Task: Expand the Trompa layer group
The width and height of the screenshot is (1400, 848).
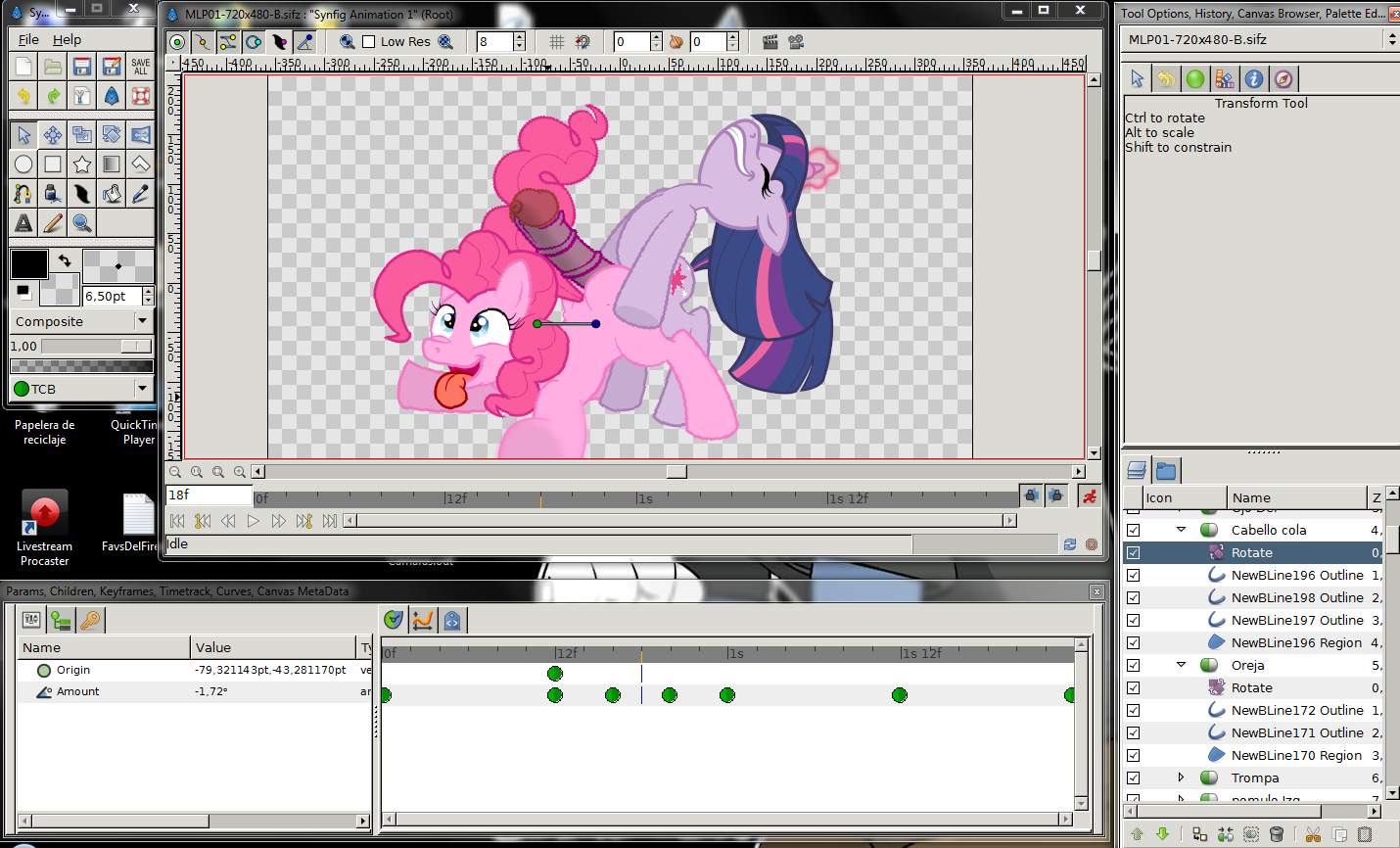Action: (1181, 777)
